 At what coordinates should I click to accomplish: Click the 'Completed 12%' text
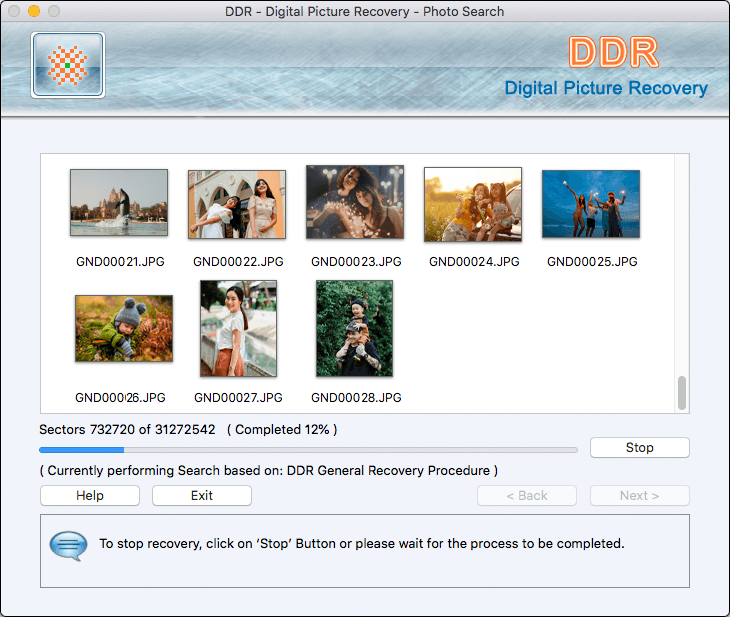coord(282,429)
